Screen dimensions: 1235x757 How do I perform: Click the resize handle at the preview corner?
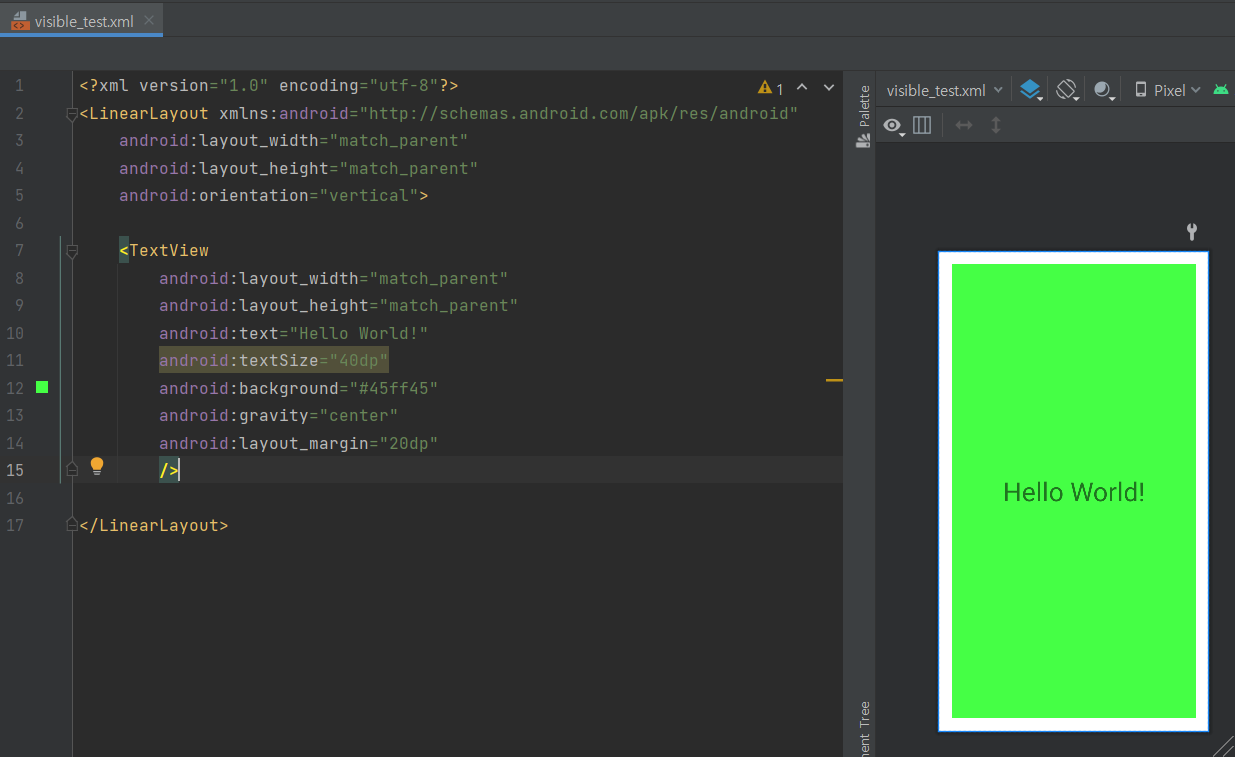tap(1223, 746)
